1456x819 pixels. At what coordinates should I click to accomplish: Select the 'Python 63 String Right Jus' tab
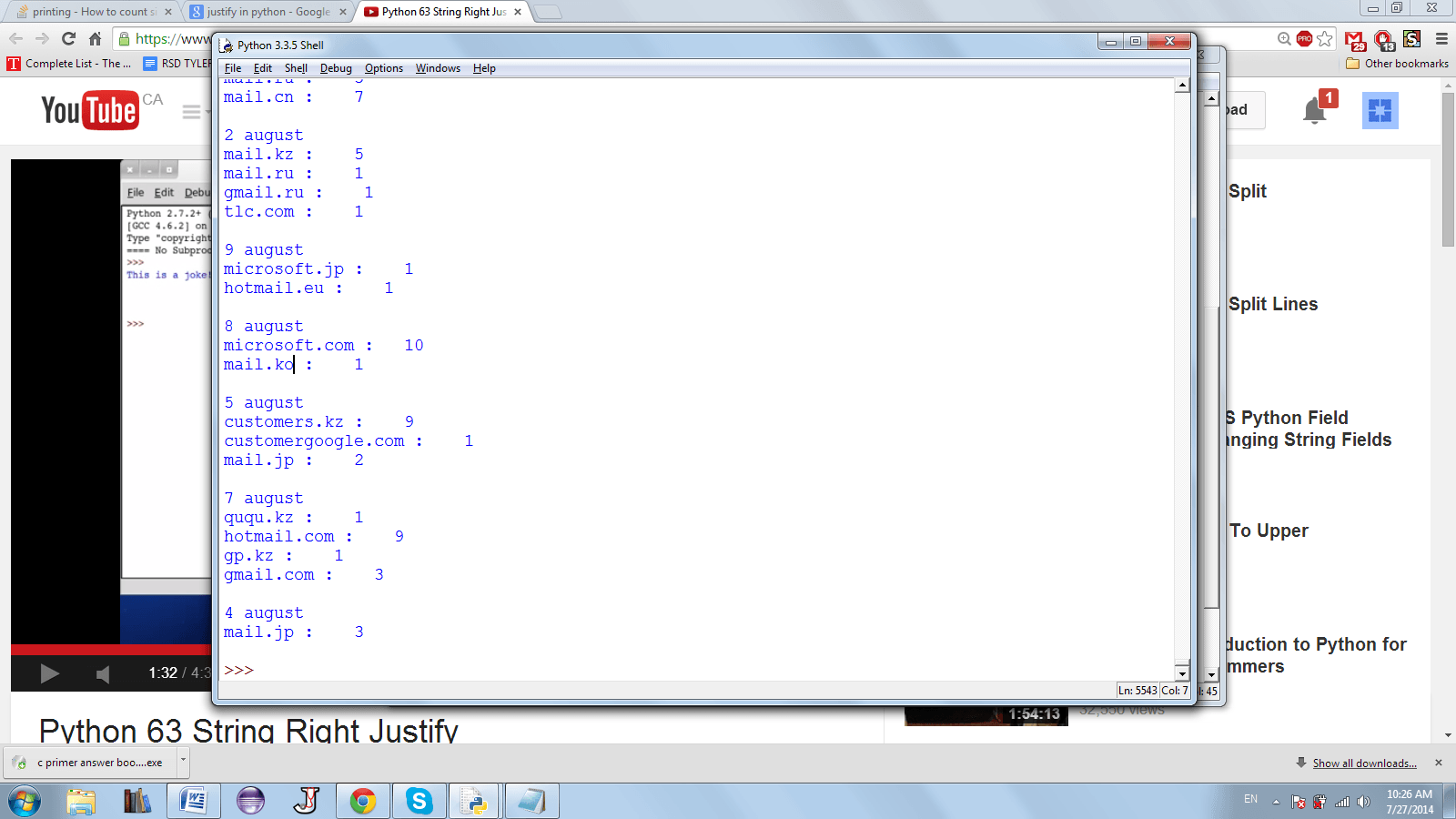442,12
